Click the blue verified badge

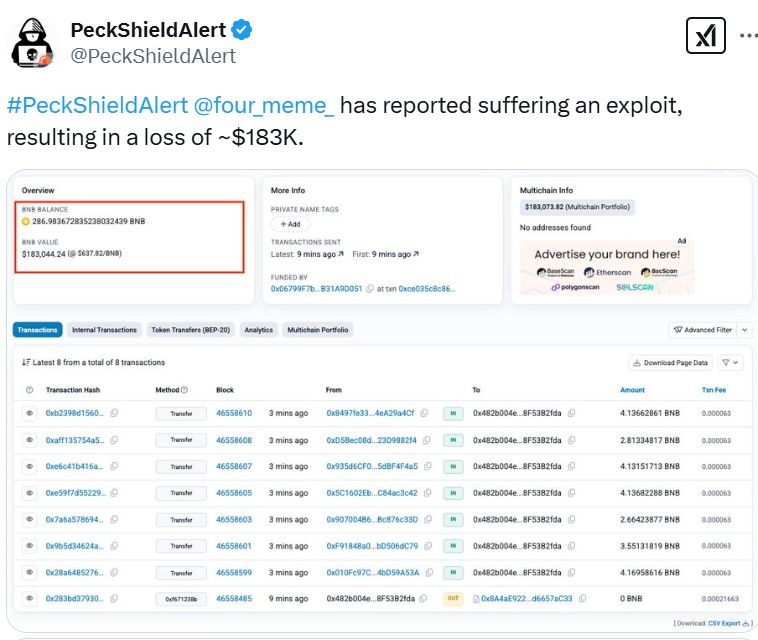pos(243,30)
